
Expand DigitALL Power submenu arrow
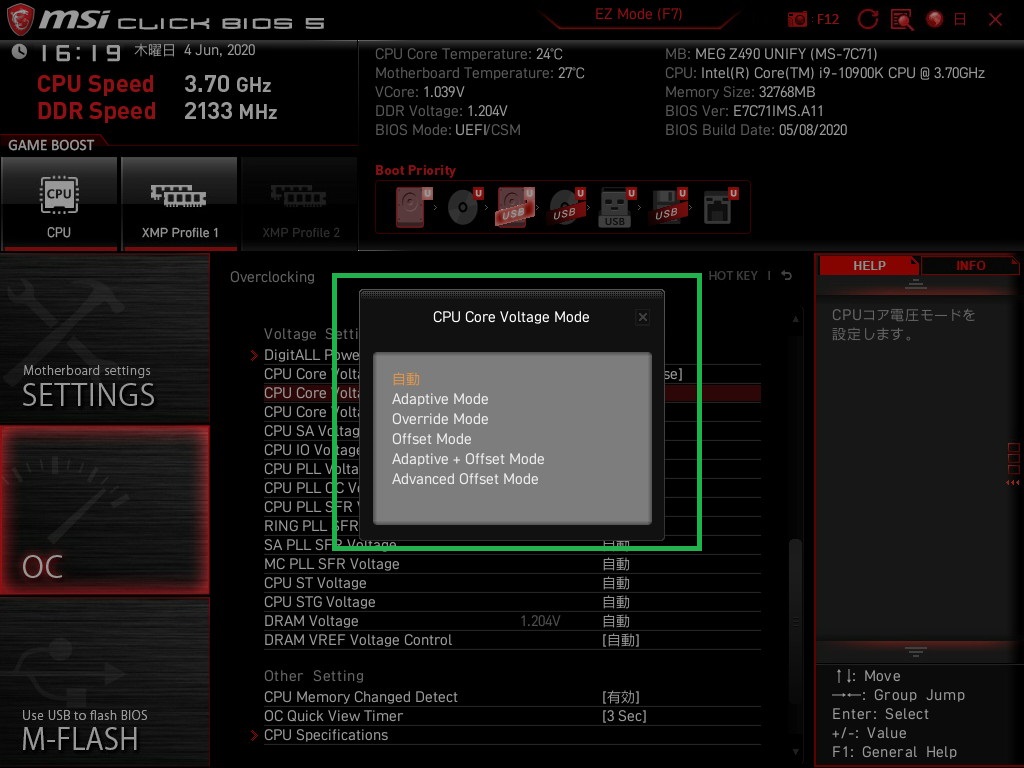click(254, 355)
